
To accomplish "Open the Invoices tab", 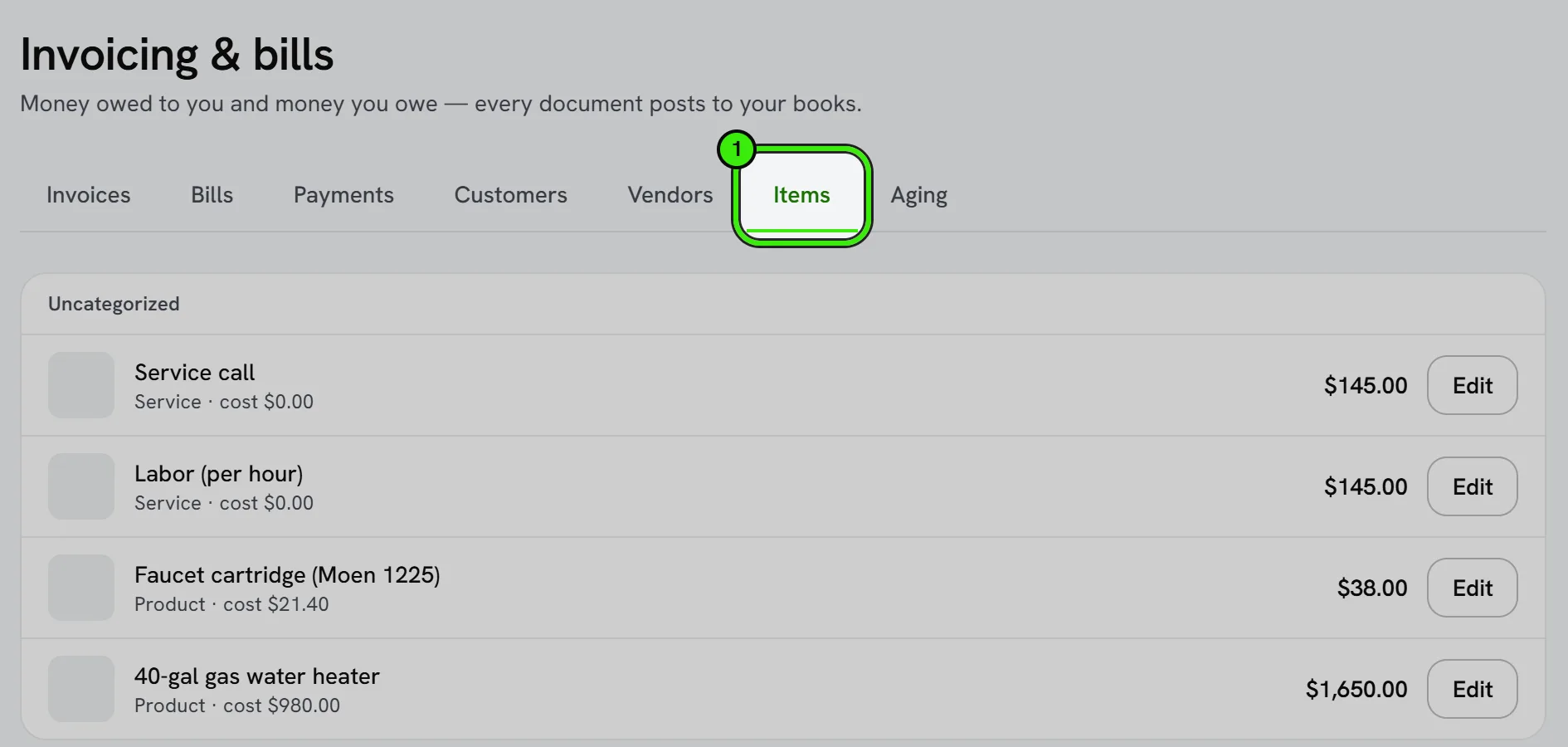I will [89, 195].
